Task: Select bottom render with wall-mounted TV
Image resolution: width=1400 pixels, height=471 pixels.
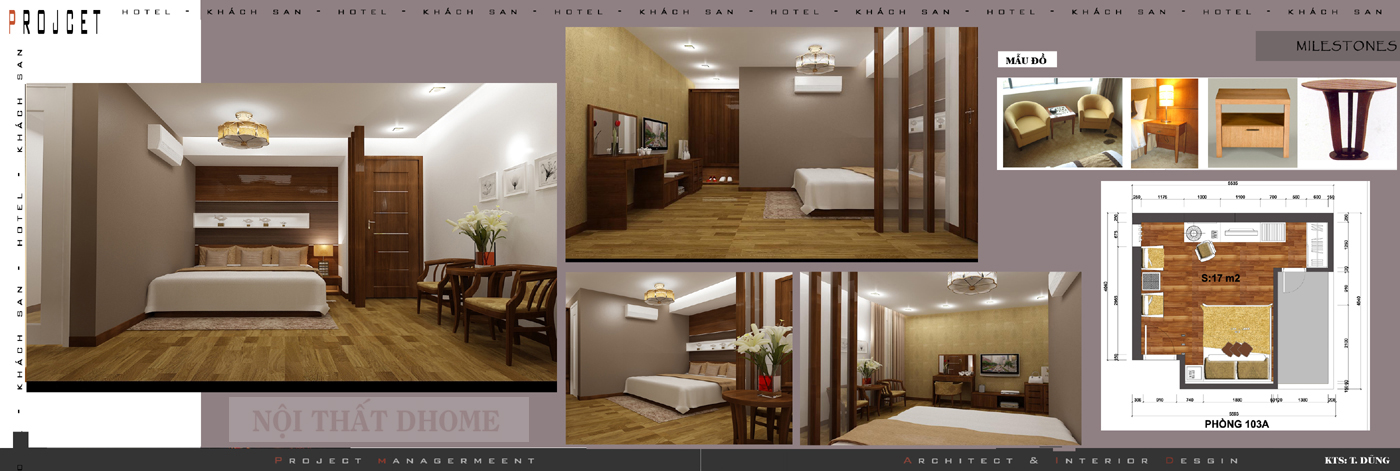Action: pyautogui.click(x=940, y=357)
